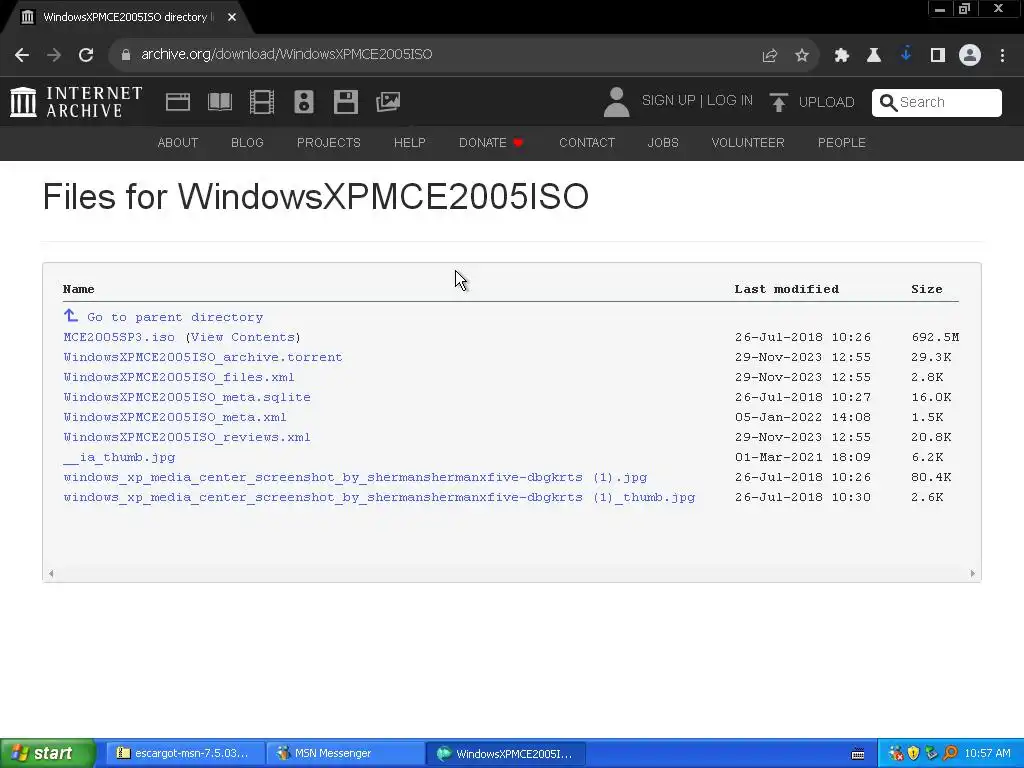
Task: Focus the Internet Archive Search field
Action: [936, 103]
